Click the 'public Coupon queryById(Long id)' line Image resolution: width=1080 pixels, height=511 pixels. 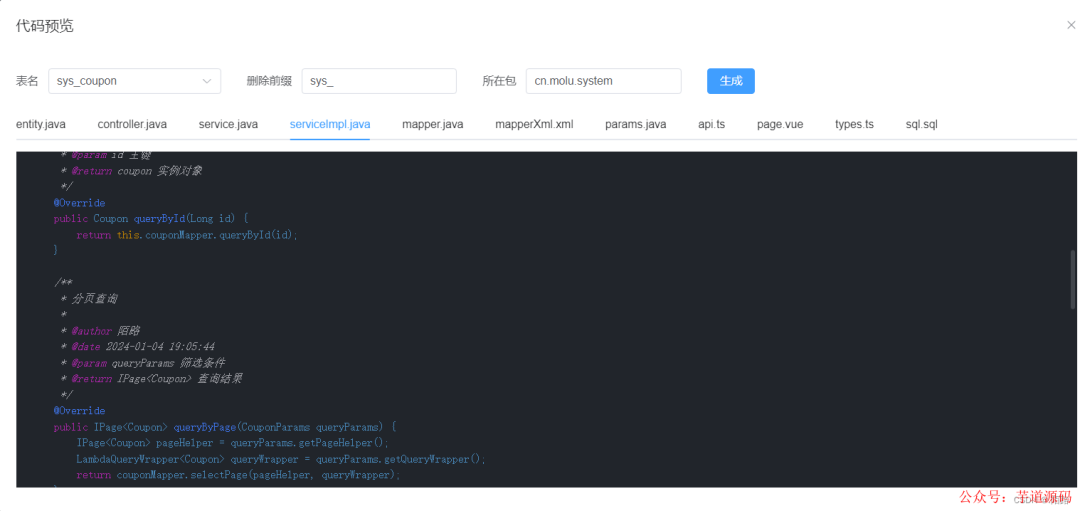151,219
